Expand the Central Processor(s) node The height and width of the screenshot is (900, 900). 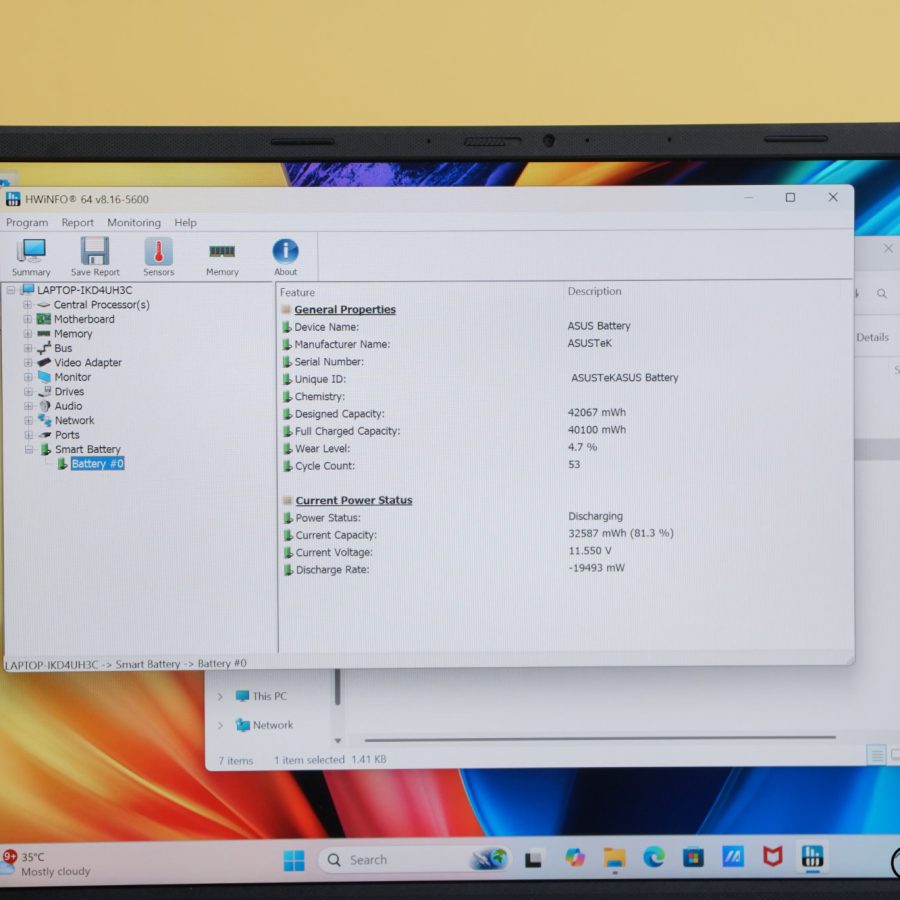pyautogui.click(x=28, y=305)
